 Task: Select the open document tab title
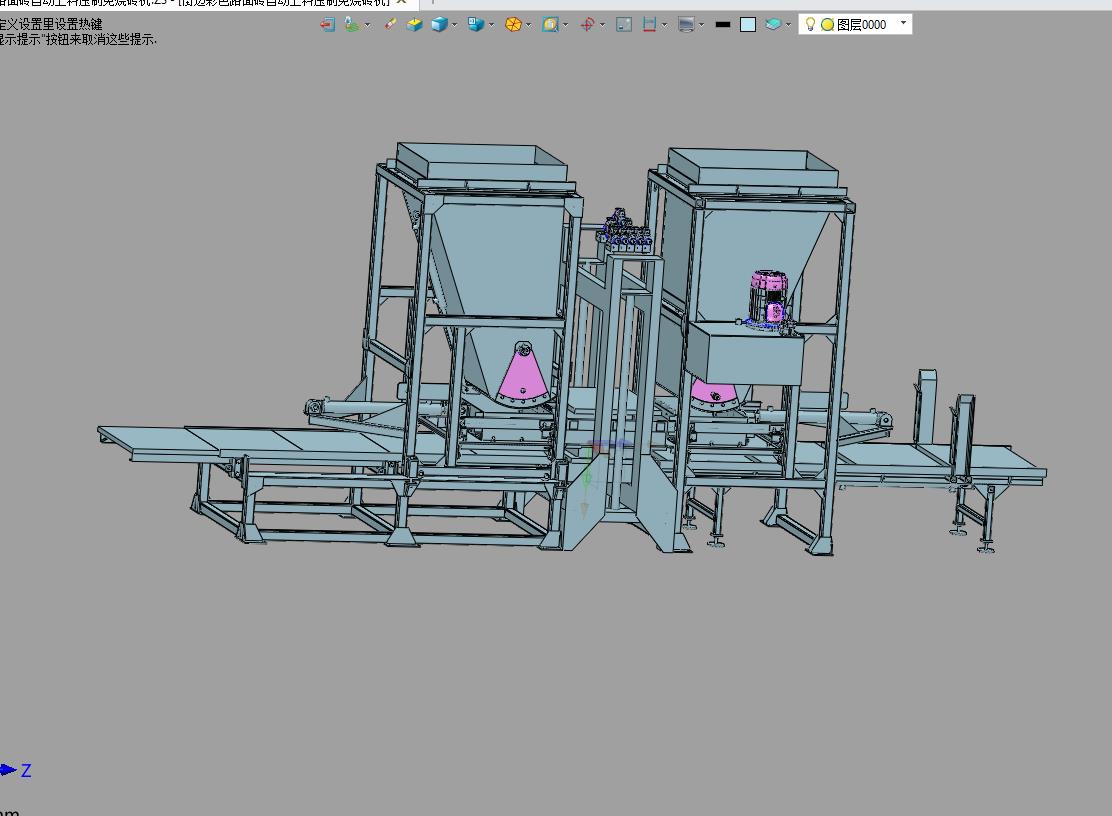[195, 2]
